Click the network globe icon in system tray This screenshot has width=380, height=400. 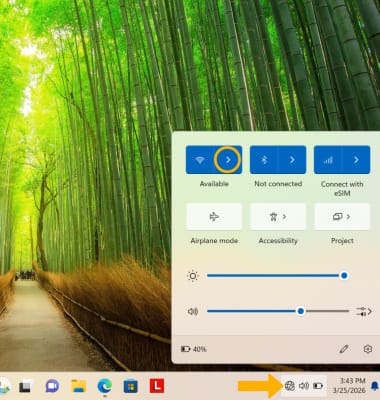click(290, 386)
